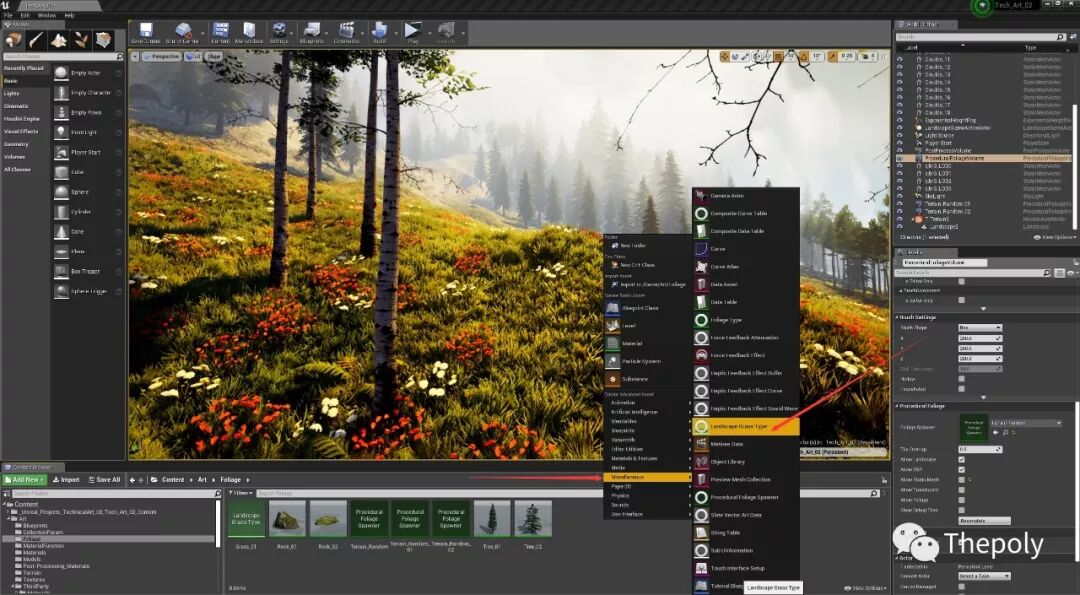
Task: Click the Add New button in Content Browser
Action: pos(25,479)
